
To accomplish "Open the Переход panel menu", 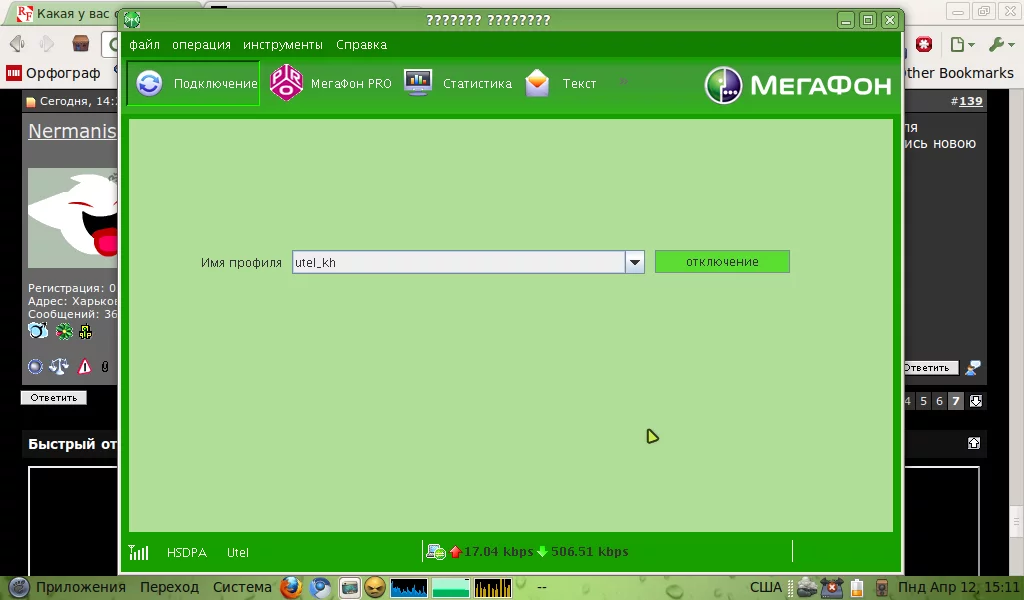I will coord(169,587).
